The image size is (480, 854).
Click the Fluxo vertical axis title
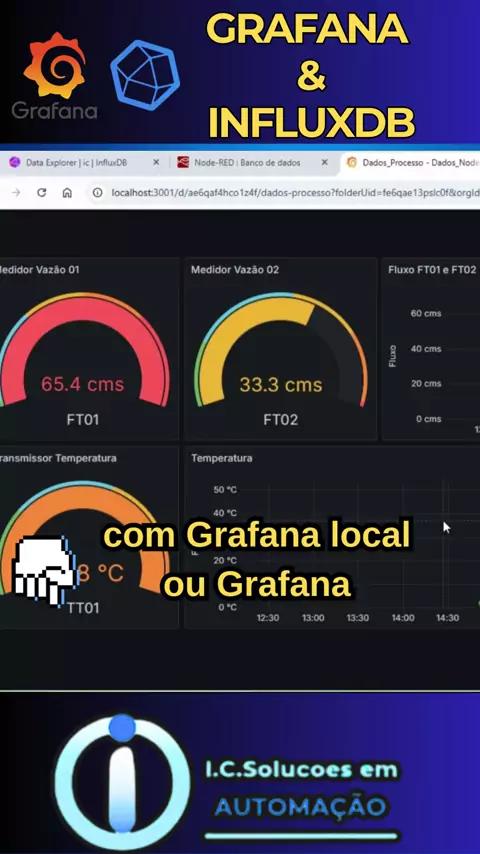coord(393,356)
